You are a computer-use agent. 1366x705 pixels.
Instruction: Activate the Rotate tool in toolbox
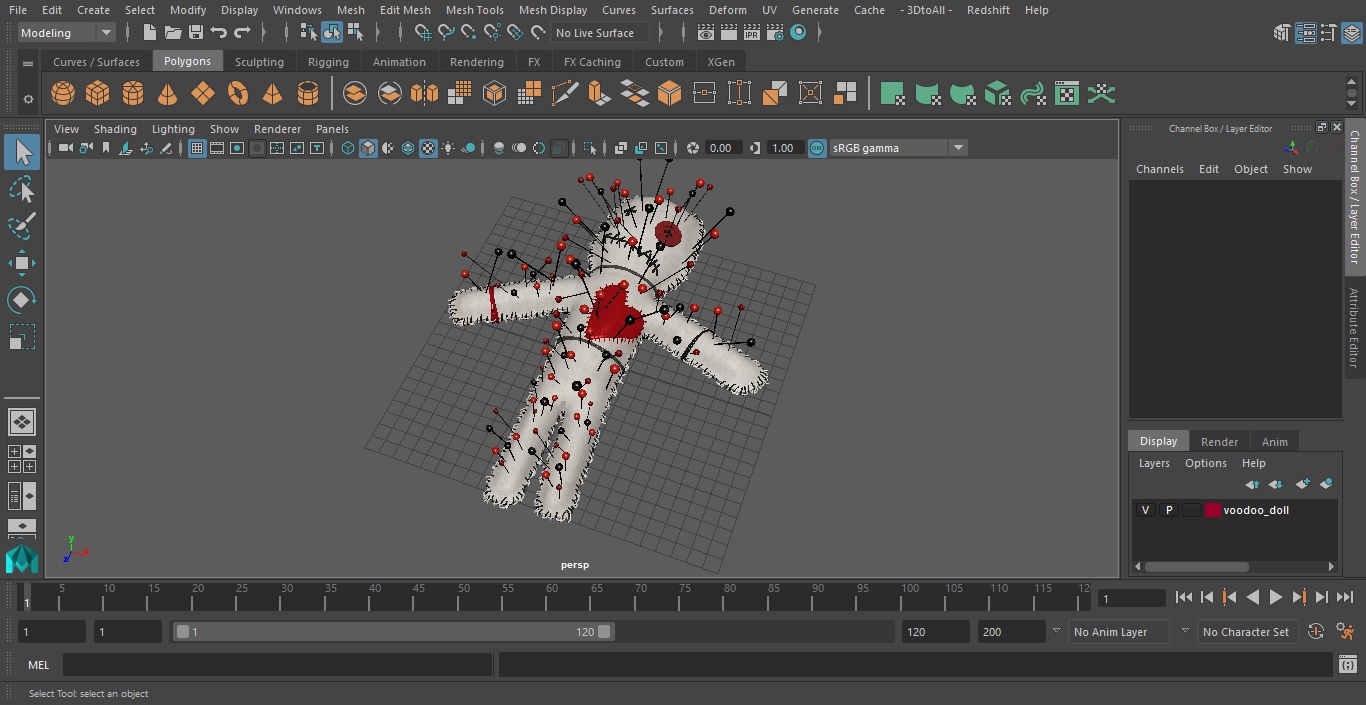tap(22, 300)
